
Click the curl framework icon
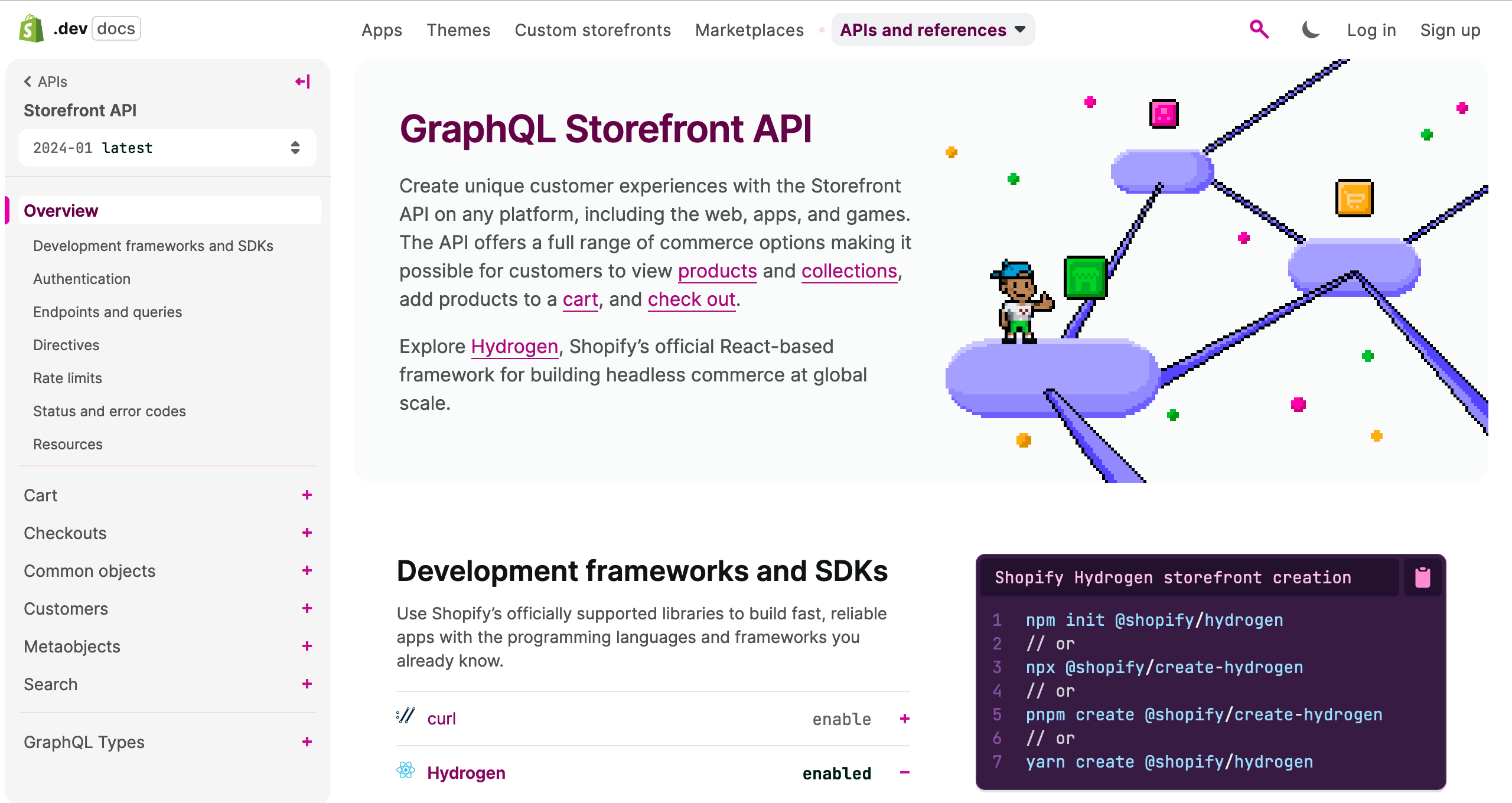(x=406, y=717)
